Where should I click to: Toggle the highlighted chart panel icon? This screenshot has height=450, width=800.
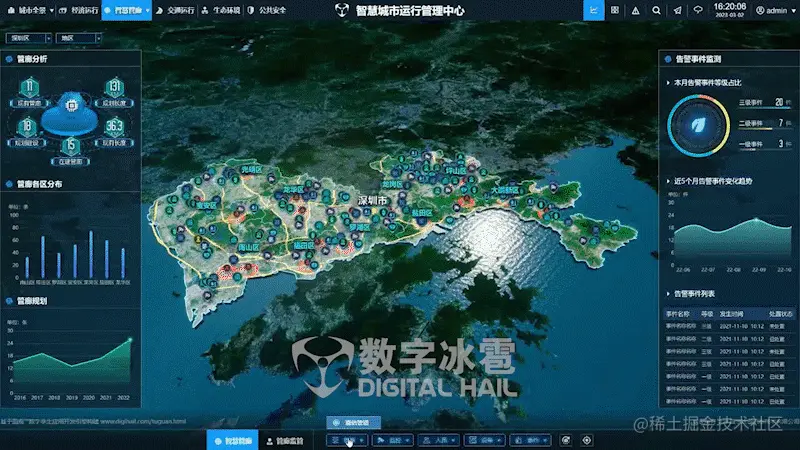(x=594, y=10)
